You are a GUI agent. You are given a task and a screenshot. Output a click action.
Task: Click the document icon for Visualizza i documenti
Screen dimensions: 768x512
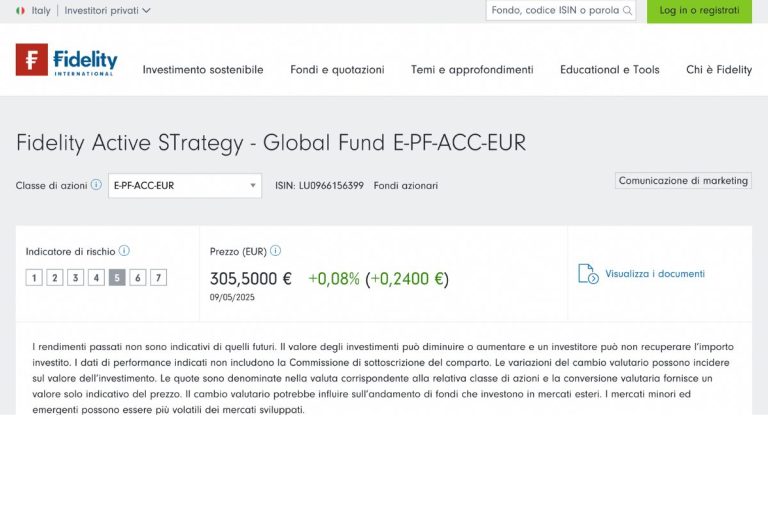(x=588, y=274)
